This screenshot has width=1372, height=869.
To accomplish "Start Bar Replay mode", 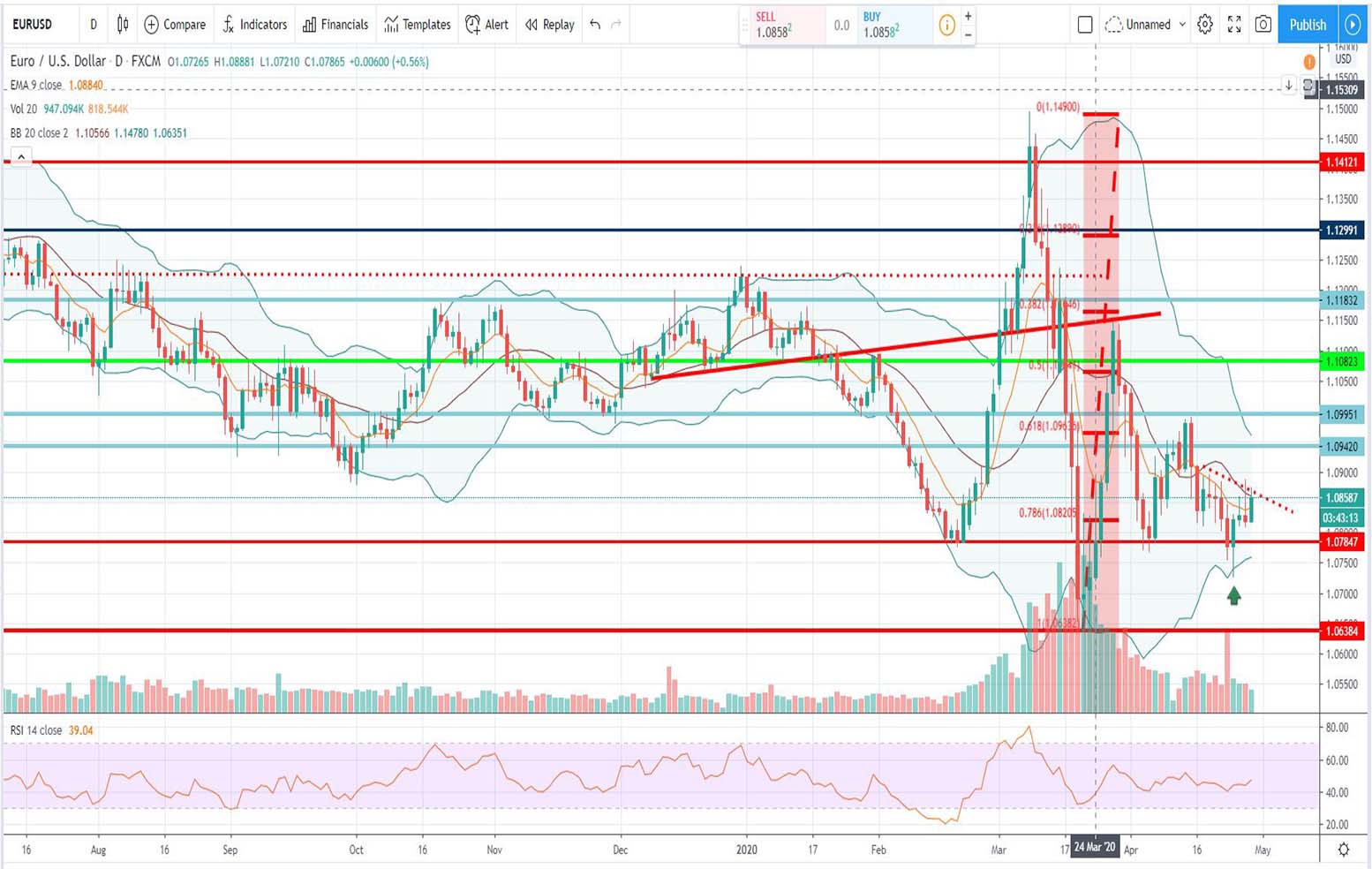I will point(549,25).
